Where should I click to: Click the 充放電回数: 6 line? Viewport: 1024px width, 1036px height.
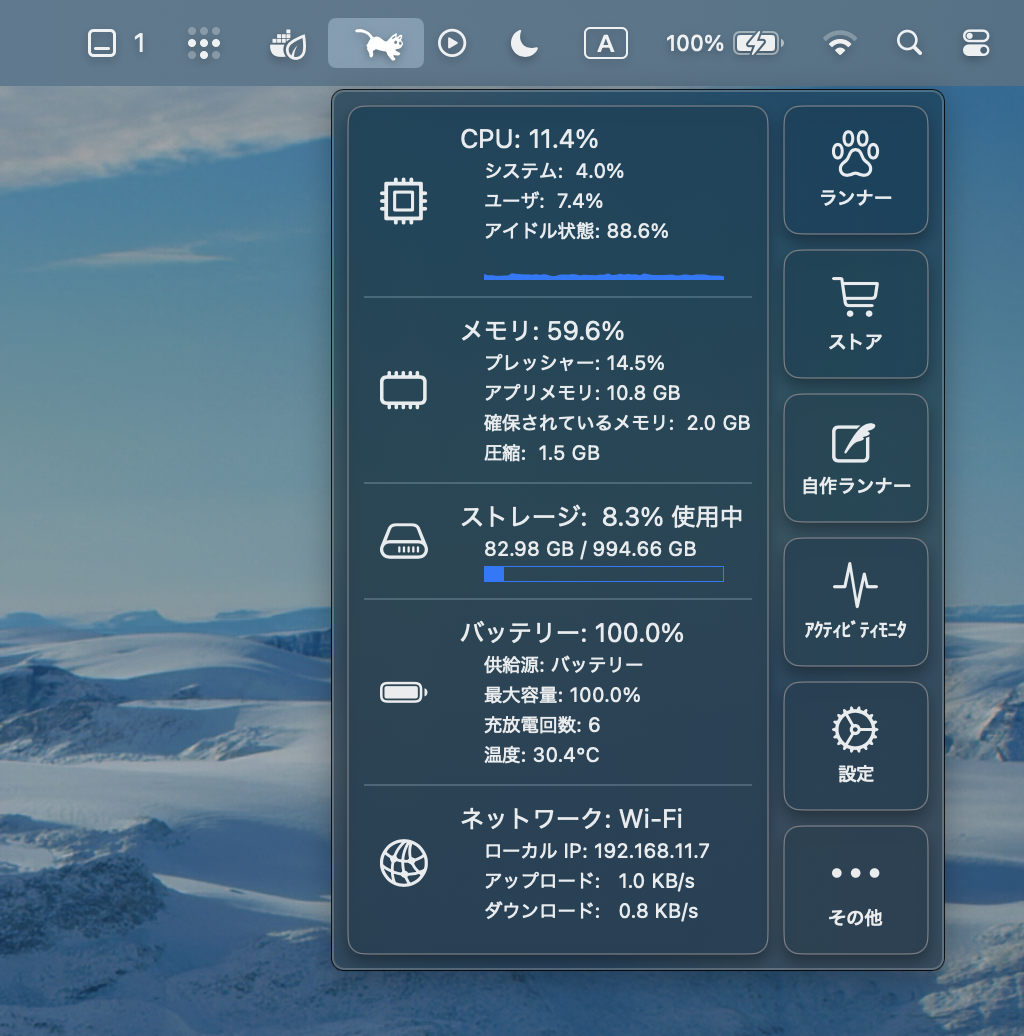pyautogui.click(x=542, y=725)
